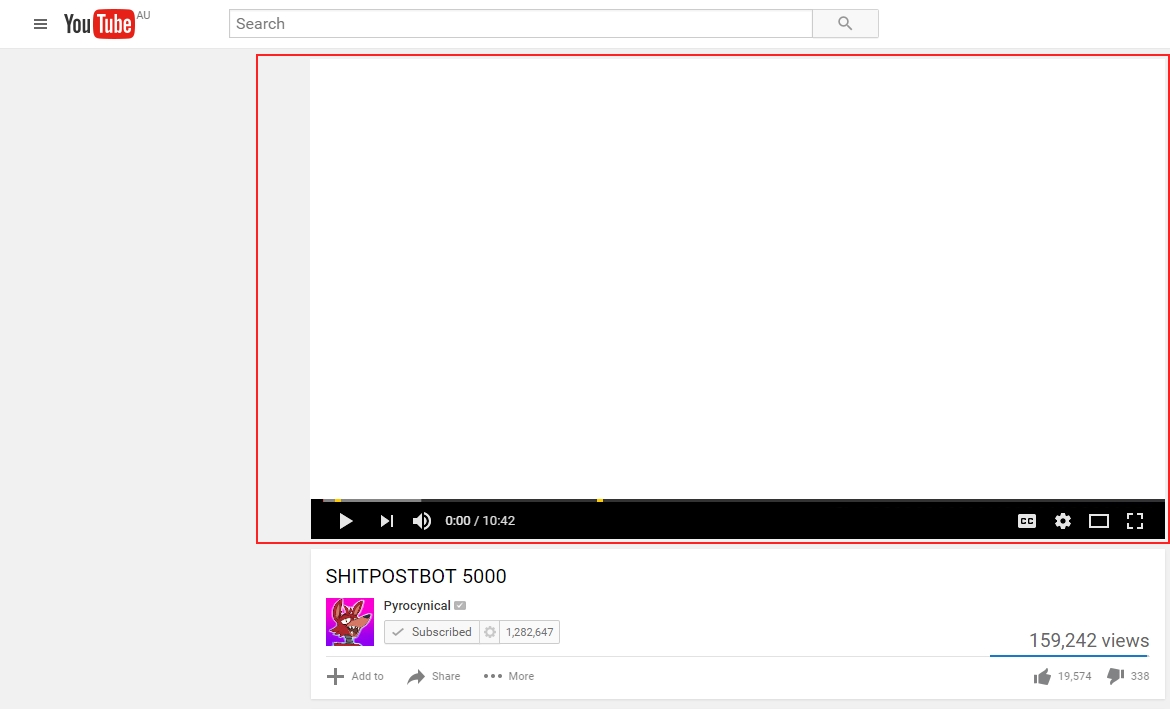Image resolution: width=1170 pixels, height=709 pixels.
Task: Submit search with magnifier button
Action: 845,24
